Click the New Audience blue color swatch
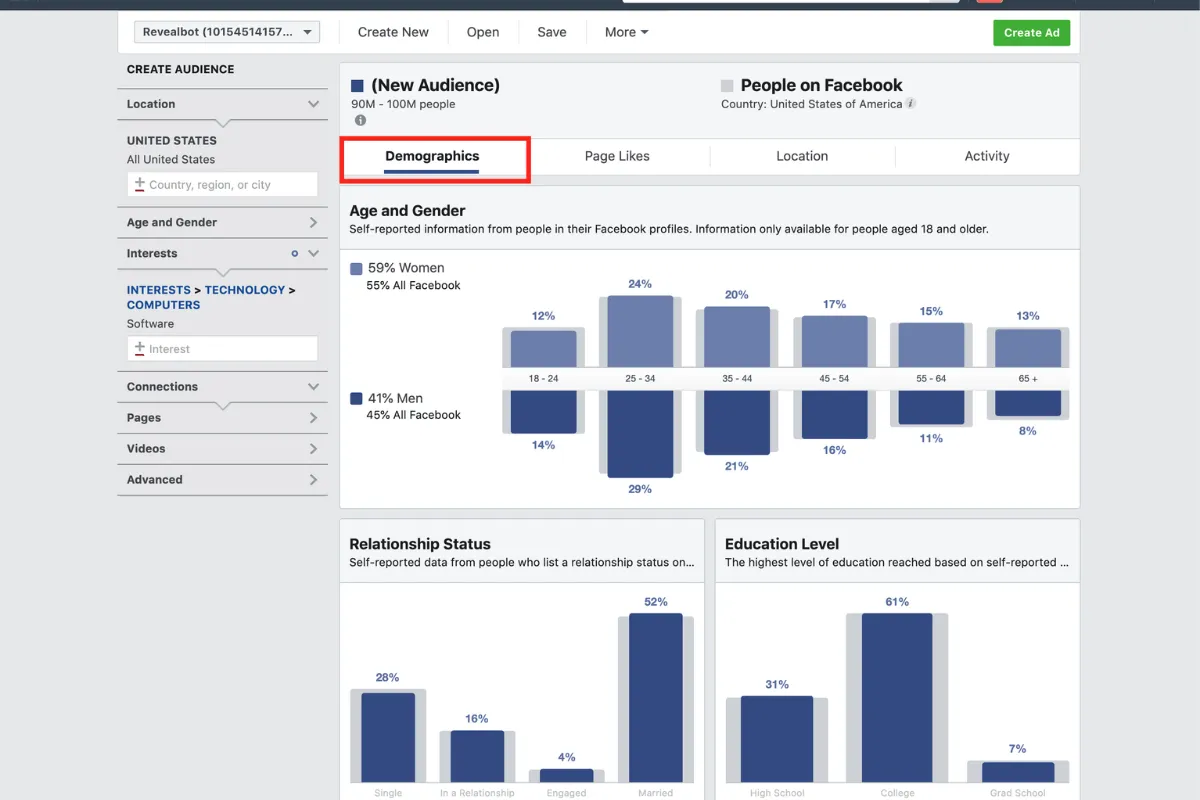The image size is (1200, 800). point(357,86)
